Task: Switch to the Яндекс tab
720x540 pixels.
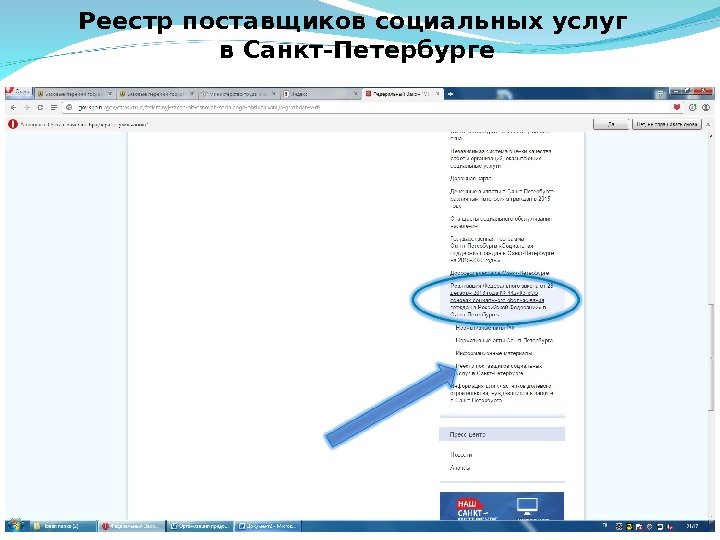Action: pyautogui.click(x=320, y=94)
